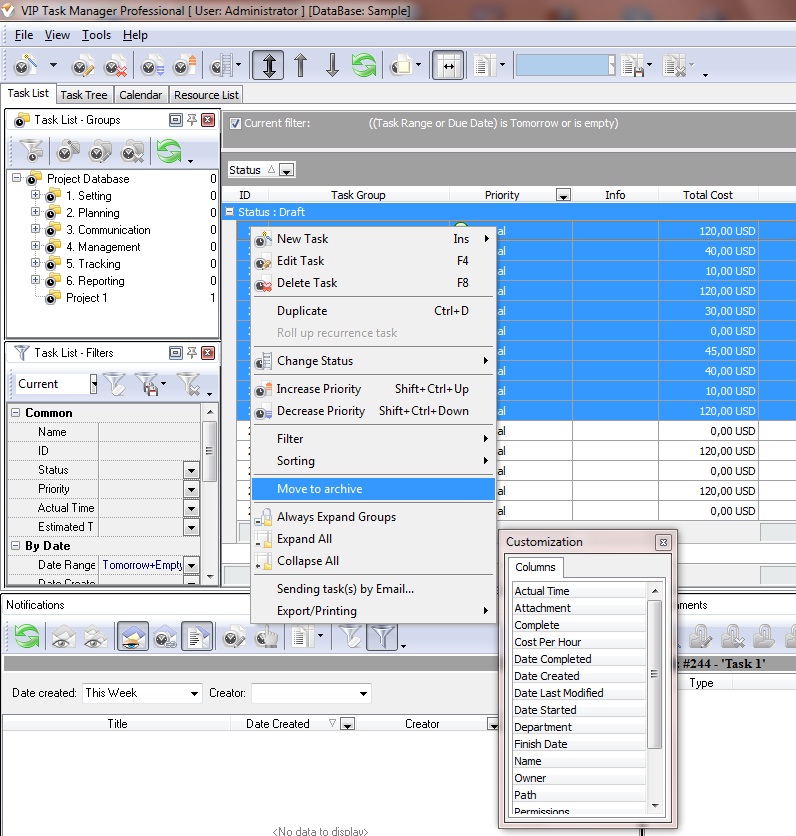
Task: Select Move to archive in context menu
Action: pos(320,489)
